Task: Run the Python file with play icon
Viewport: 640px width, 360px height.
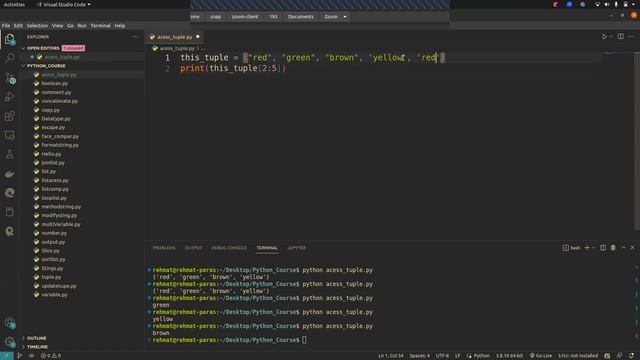Action: (604, 37)
